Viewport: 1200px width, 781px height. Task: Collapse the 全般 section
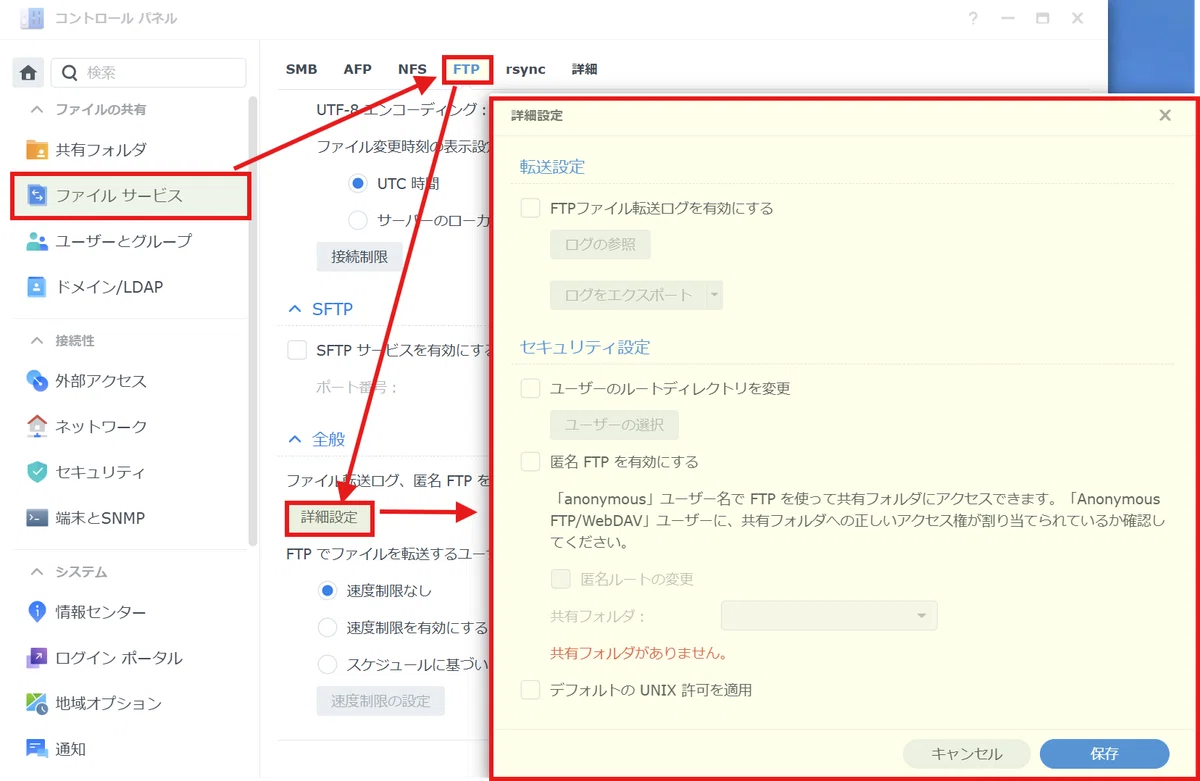point(295,439)
